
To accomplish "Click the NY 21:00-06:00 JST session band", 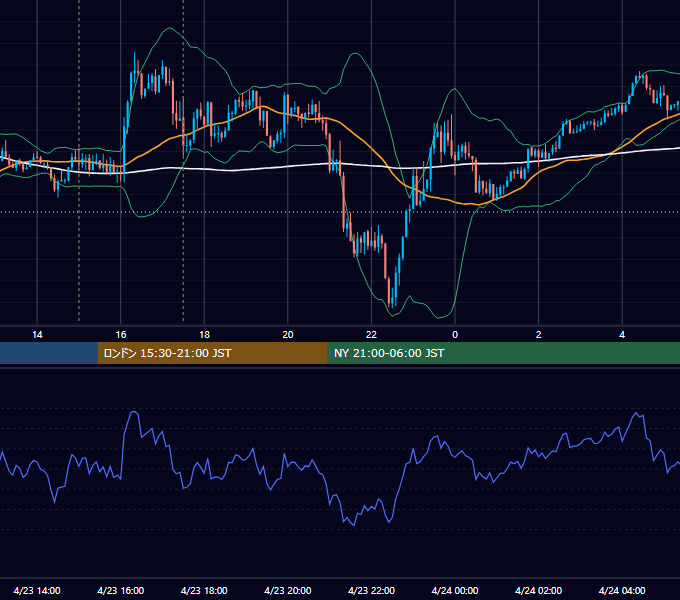I will pos(503,353).
